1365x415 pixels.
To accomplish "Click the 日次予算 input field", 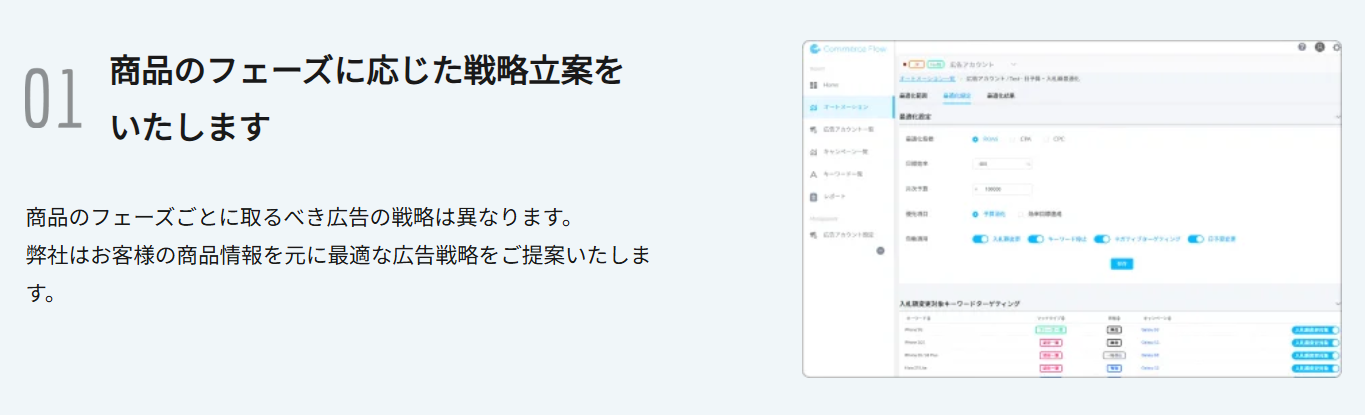I will 1002,188.
